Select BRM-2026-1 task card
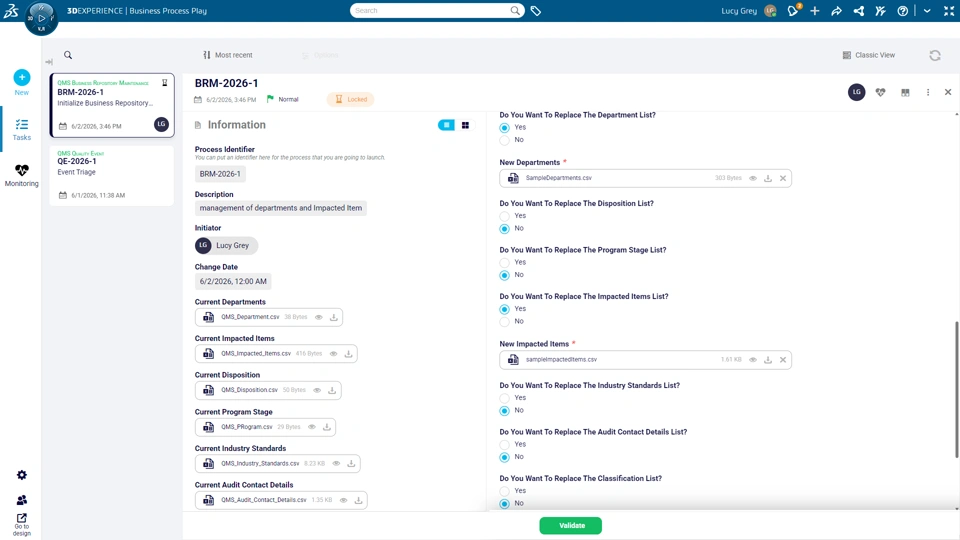The width and height of the screenshot is (960, 540). coord(112,105)
